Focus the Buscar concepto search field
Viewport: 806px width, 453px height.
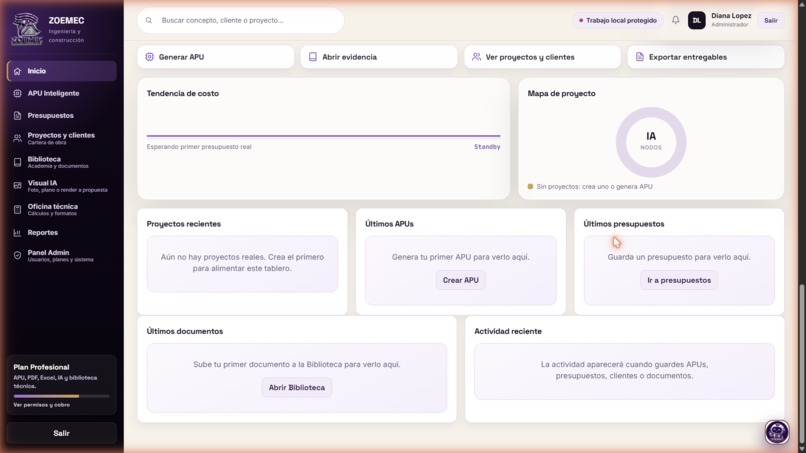(241, 21)
